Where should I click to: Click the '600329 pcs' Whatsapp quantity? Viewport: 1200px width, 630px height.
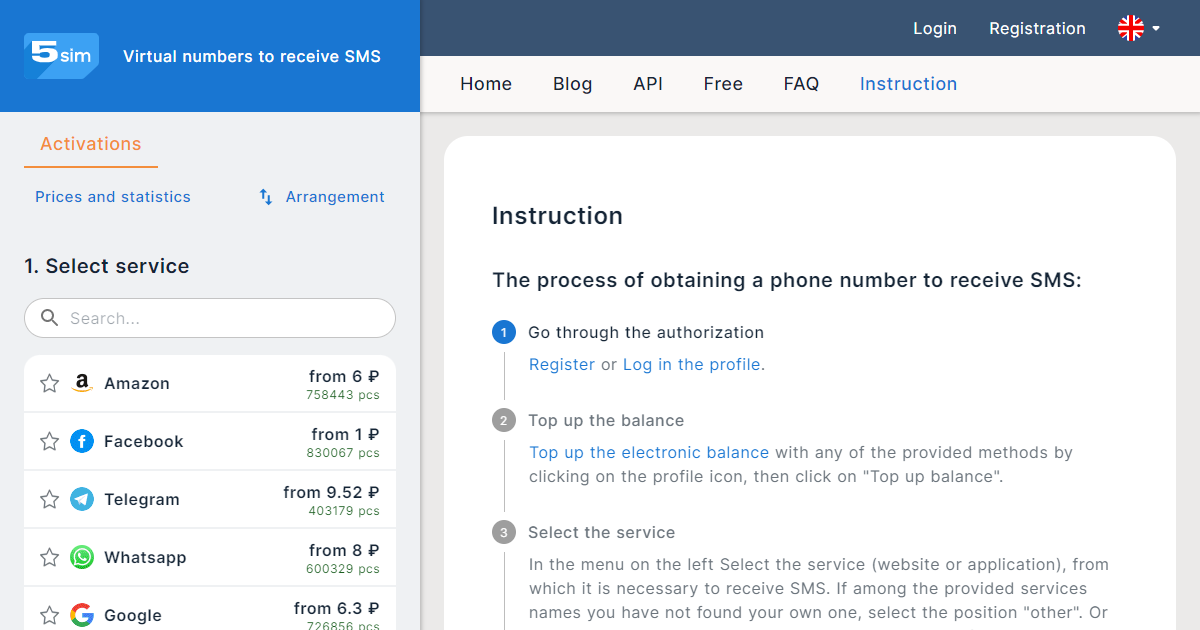point(343,569)
